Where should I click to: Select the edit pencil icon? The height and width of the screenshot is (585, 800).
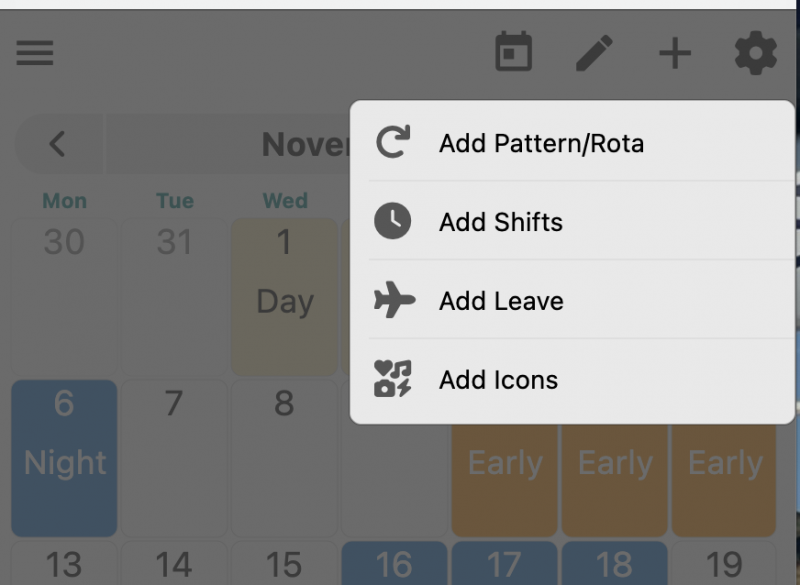pos(594,53)
